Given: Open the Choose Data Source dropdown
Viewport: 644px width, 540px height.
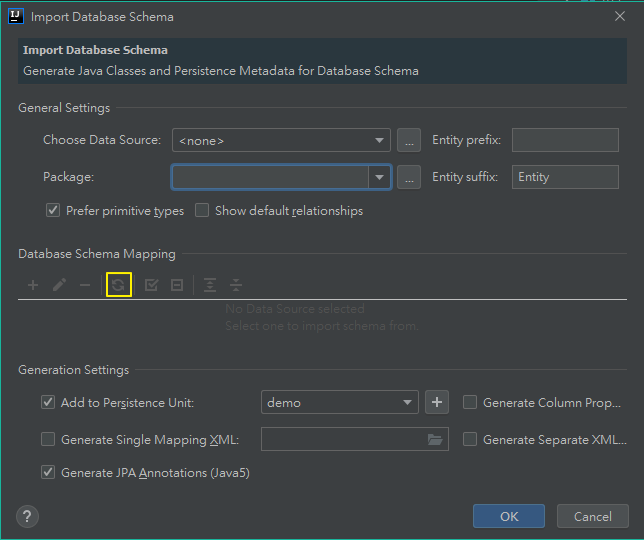Looking at the screenshot, I should click(x=281, y=141).
